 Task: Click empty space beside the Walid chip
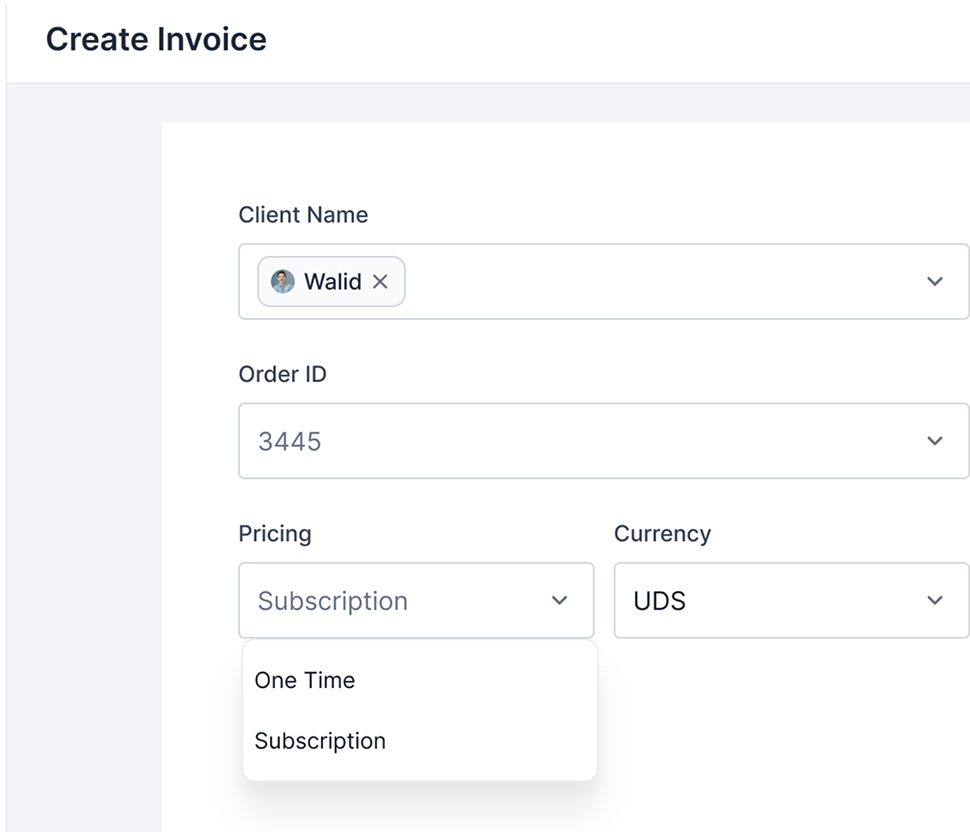pyautogui.click(x=662, y=281)
